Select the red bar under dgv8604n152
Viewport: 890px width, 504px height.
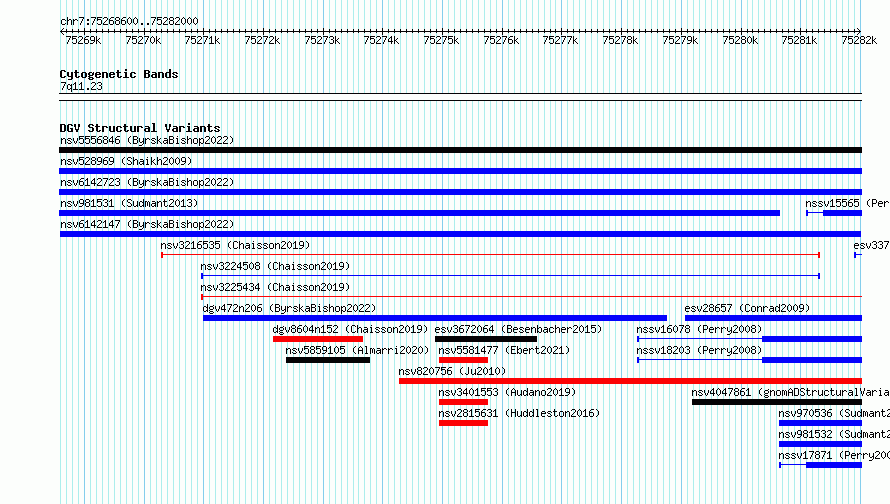point(318,339)
